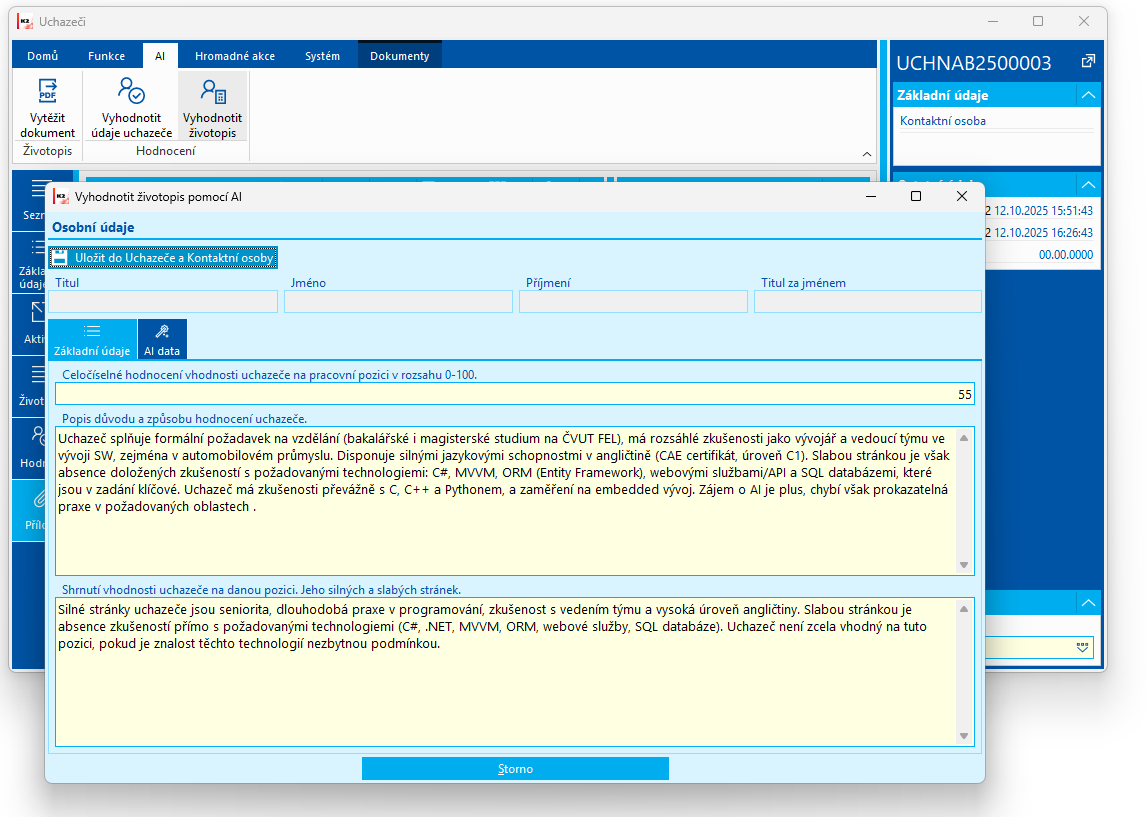Click the Titul input field
This screenshot has width=1147, height=817.
[163, 301]
